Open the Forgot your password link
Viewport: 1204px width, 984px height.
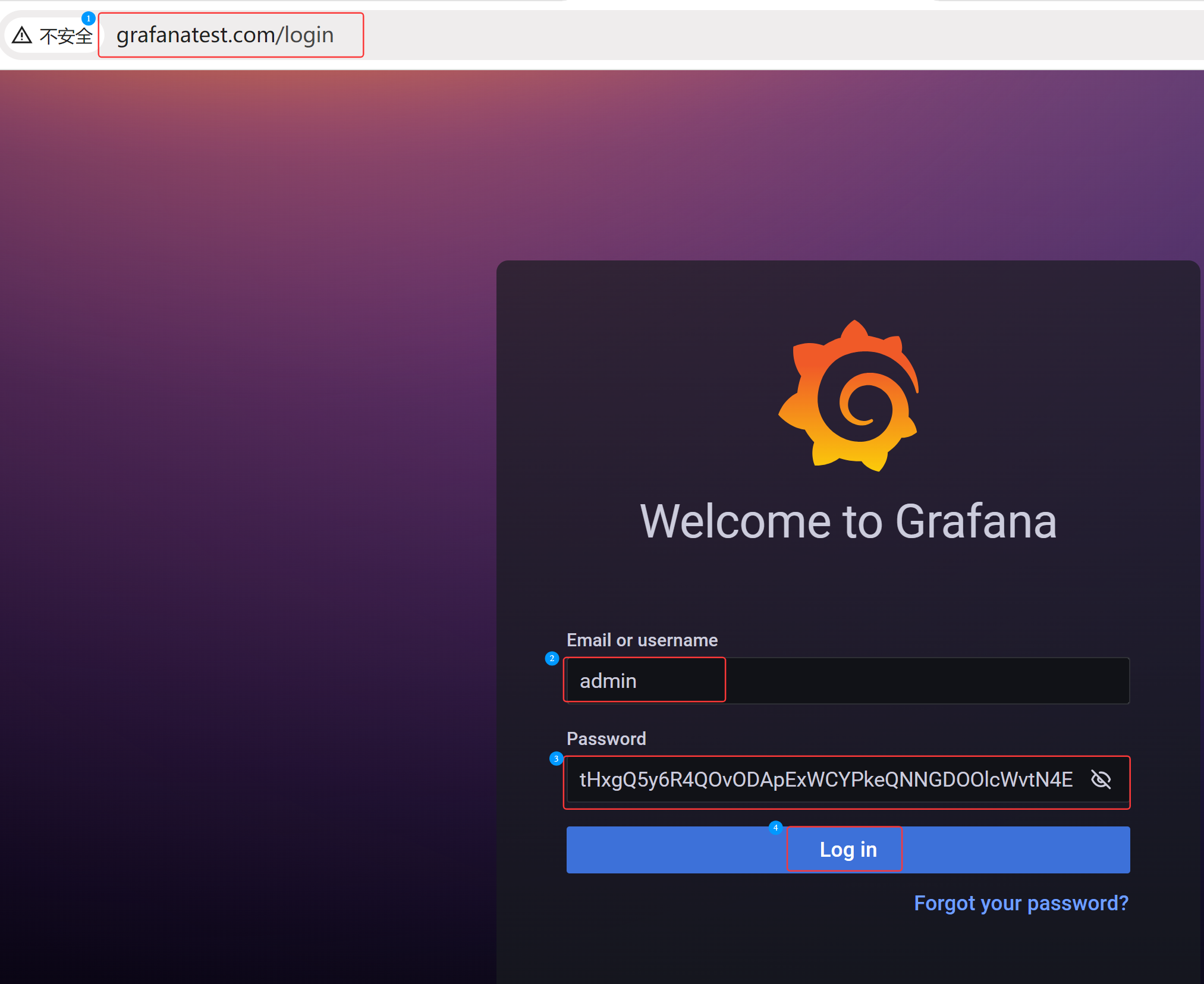coord(1020,903)
